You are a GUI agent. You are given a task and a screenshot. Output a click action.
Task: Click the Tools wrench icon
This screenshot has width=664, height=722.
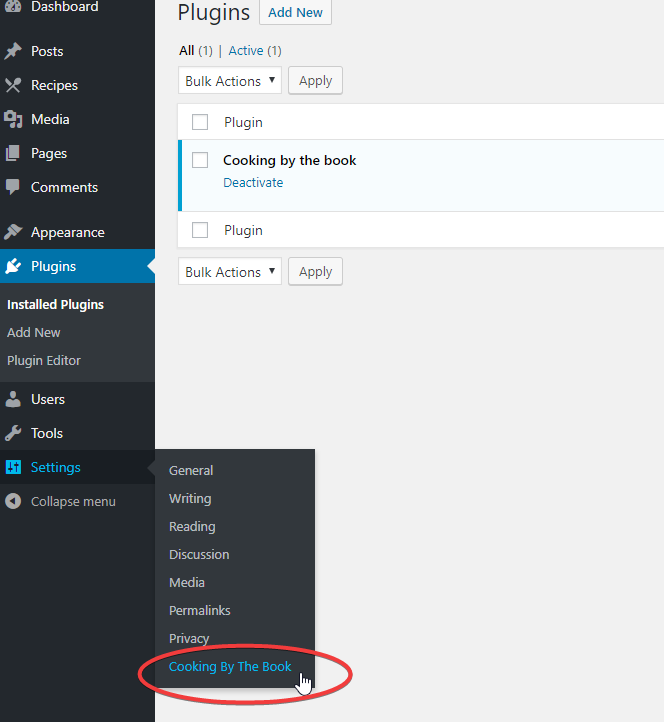[13, 433]
